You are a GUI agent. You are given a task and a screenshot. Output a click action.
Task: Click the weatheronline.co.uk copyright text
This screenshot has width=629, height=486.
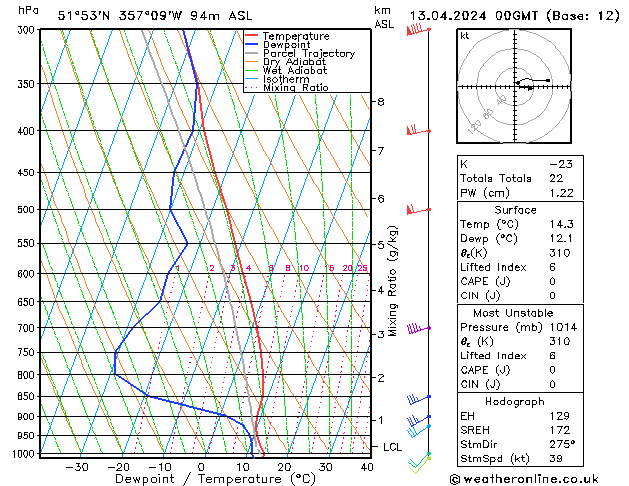tap(524, 479)
